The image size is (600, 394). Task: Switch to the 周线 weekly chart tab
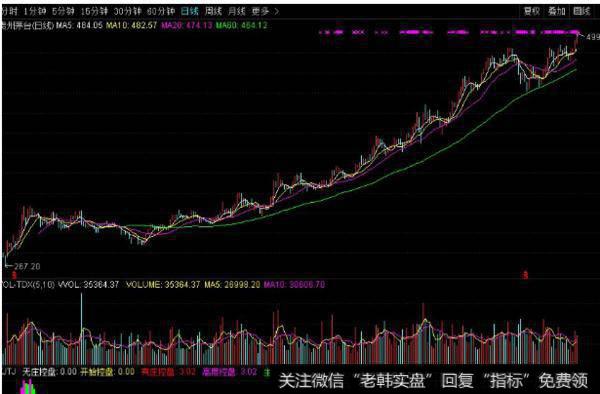(x=213, y=11)
